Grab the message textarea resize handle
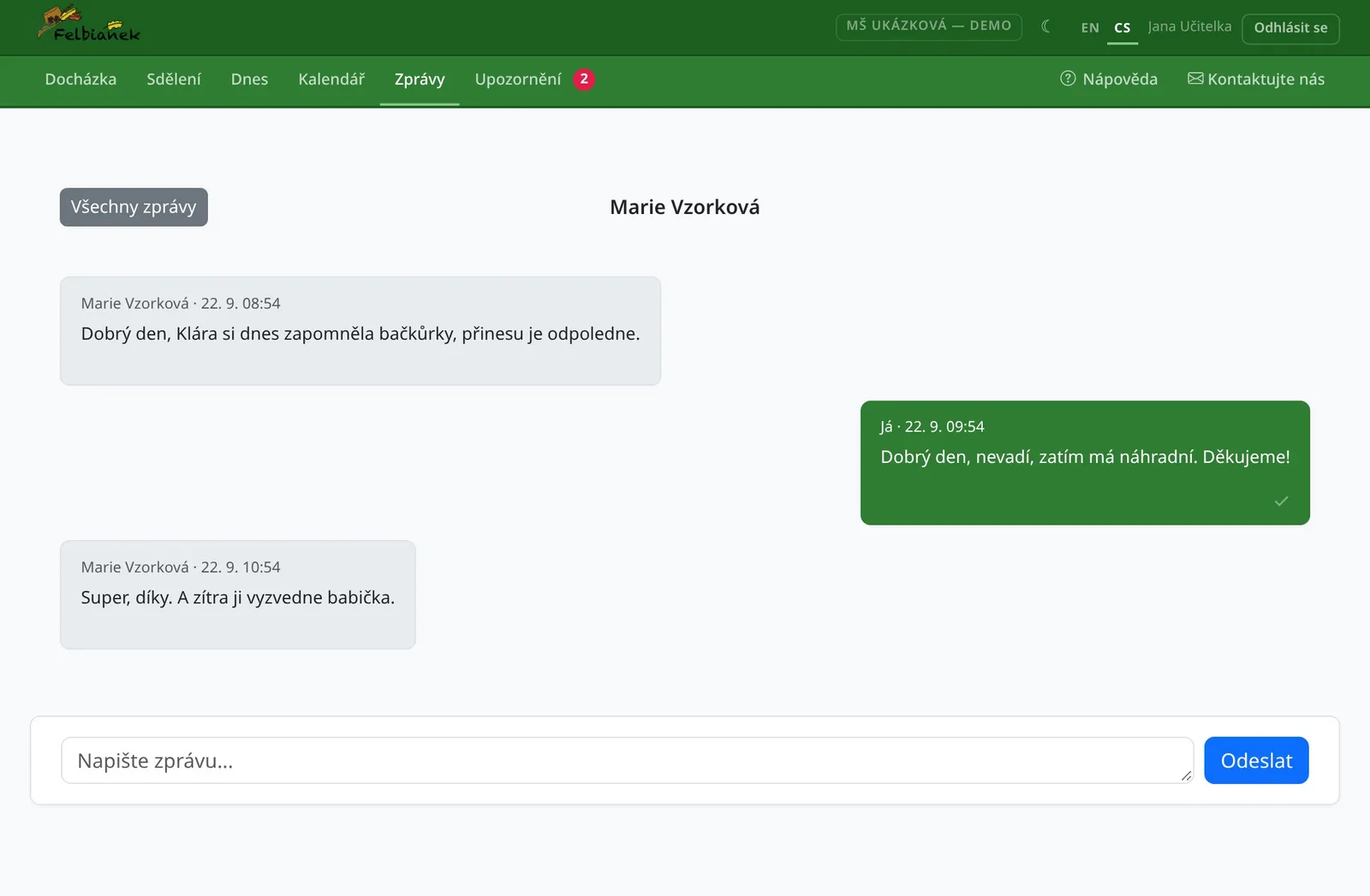This screenshot has width=1370, height=896. pyautogui.click(x=1185, y=775)
